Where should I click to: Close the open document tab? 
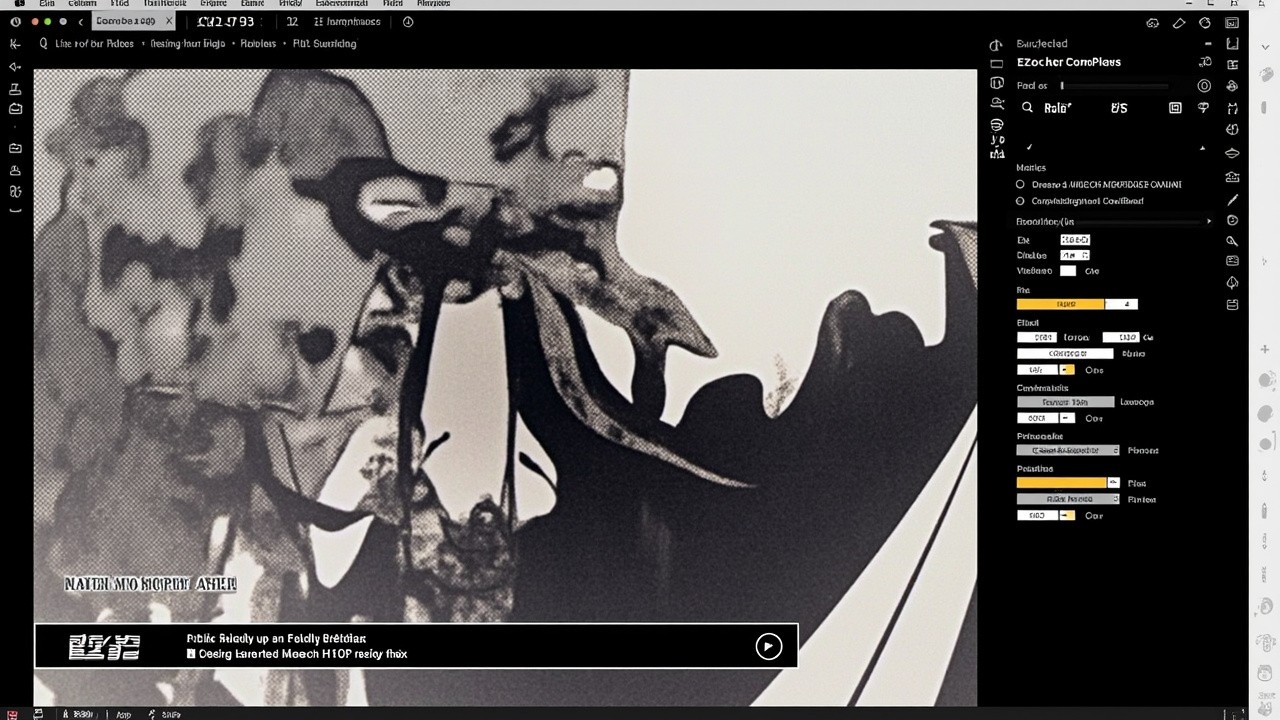(x=168, y=21)
